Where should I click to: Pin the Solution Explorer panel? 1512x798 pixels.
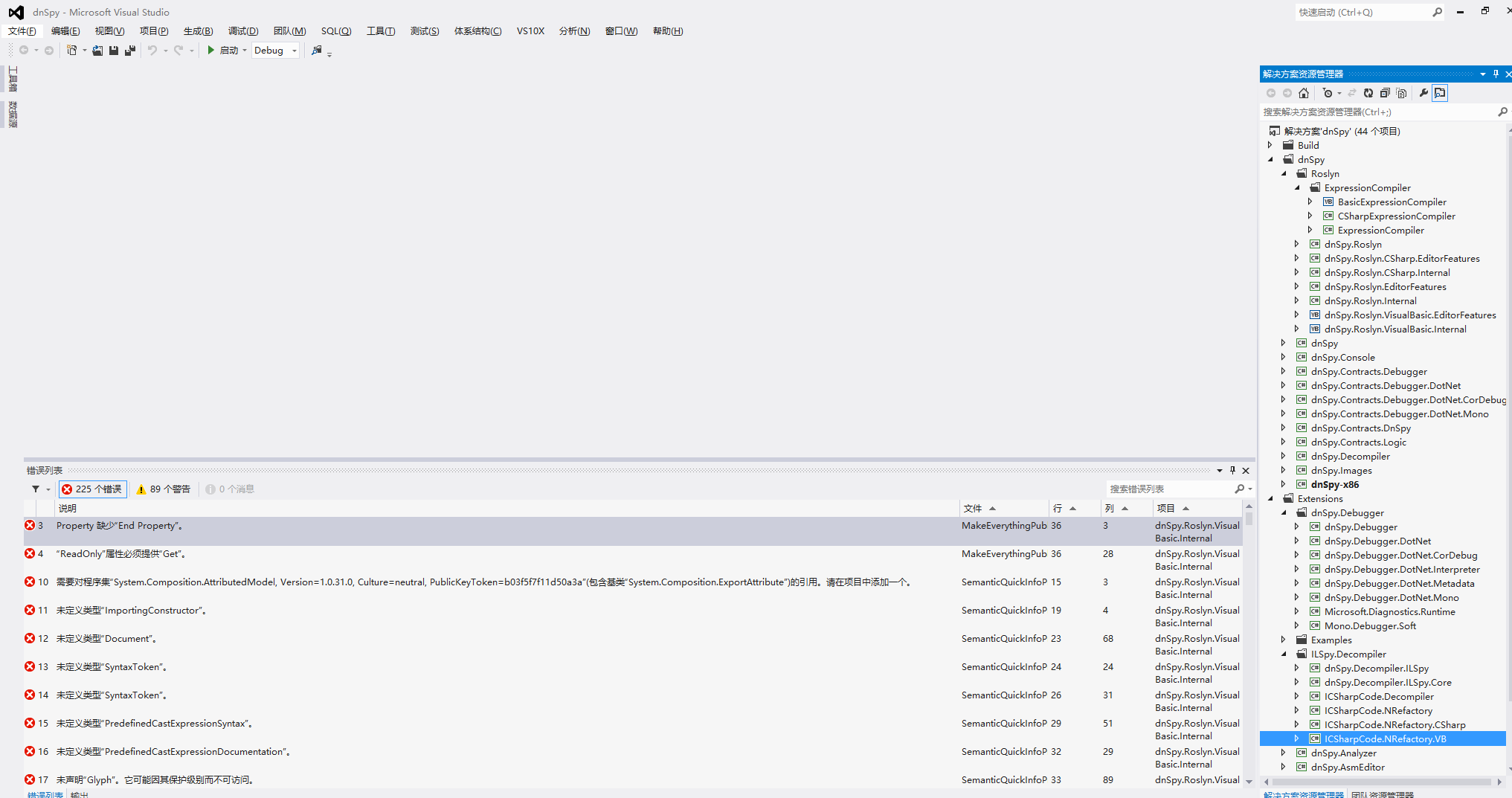pos(1496,74)
